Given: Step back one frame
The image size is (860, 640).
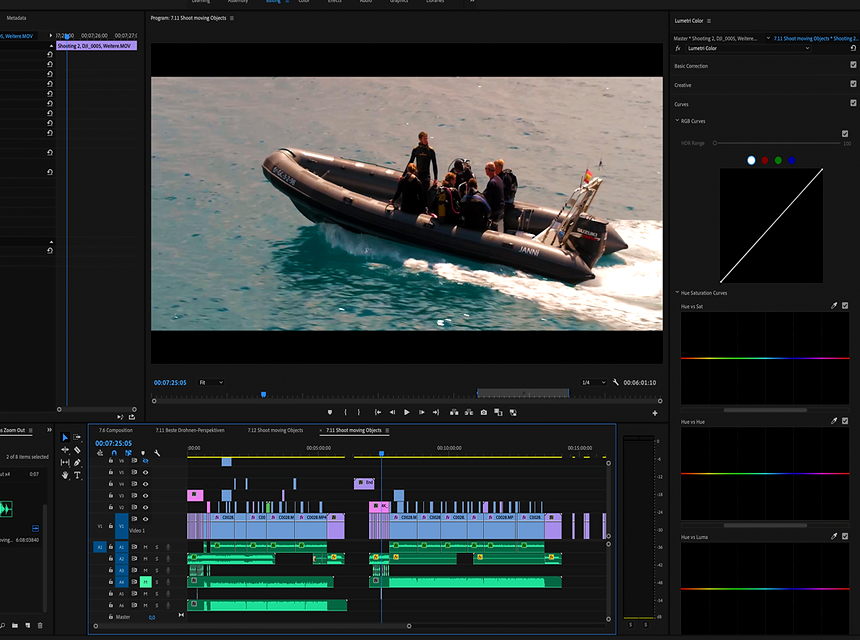Looking at the screenshot, I should pyautogui.click(x=392, y=412).
